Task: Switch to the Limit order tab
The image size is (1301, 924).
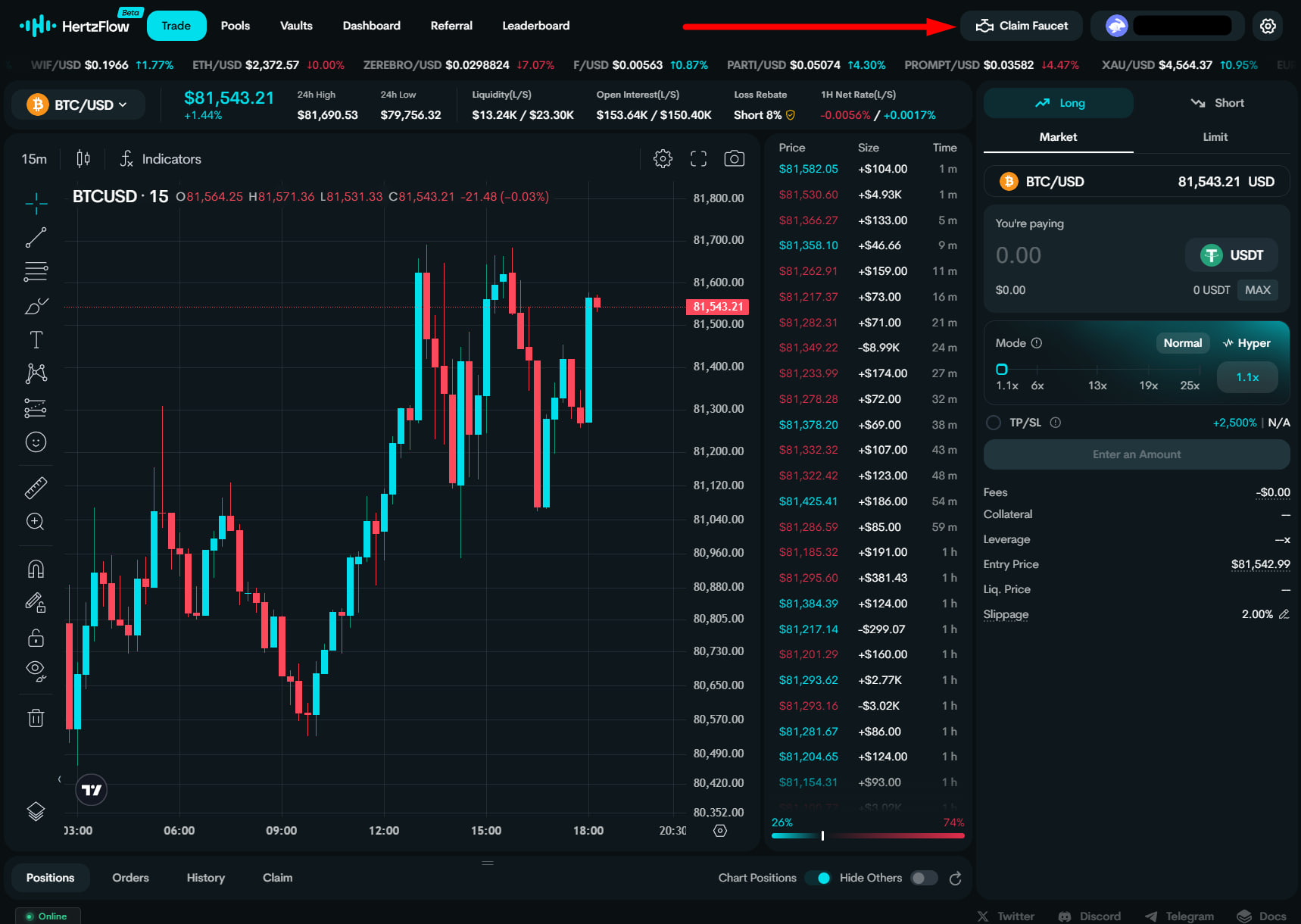Action: pos(1215,137)
